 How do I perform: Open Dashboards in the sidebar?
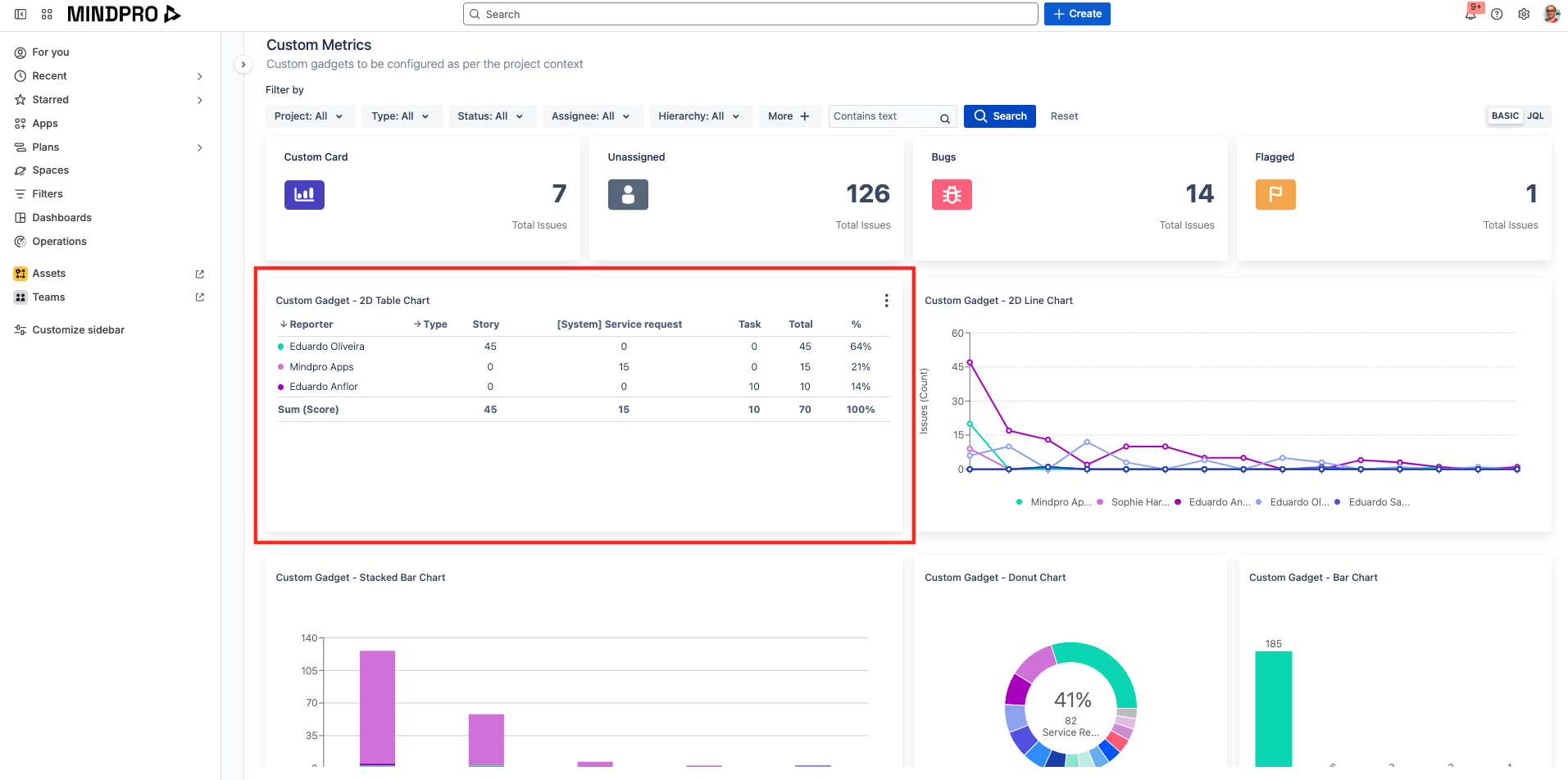coord(61,218)
